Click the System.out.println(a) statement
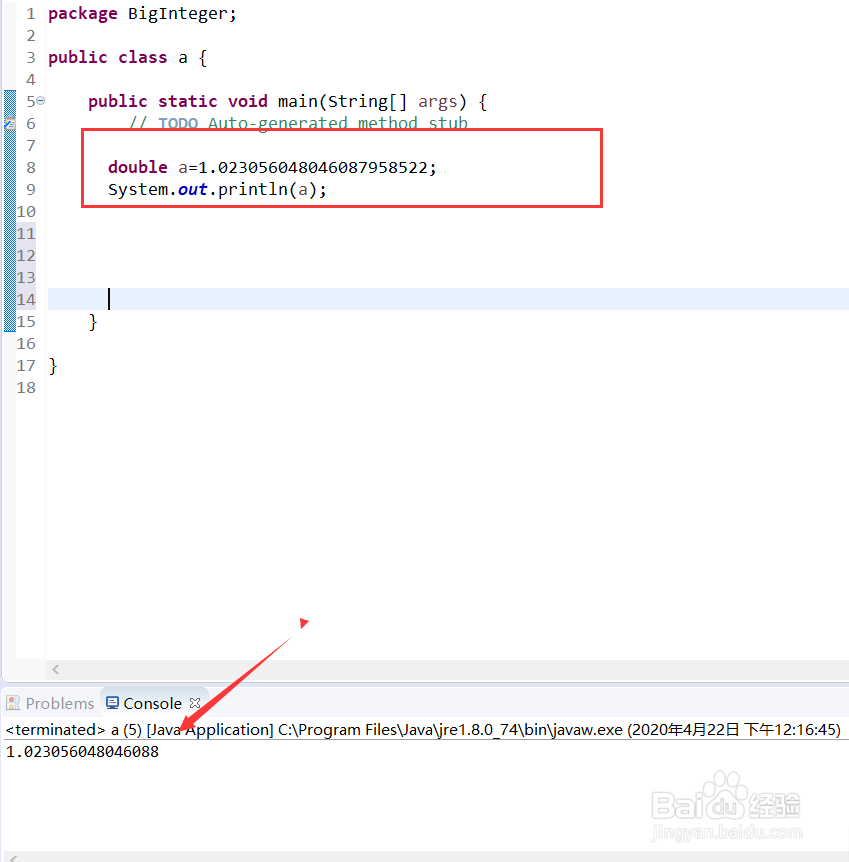The height and width of the screenshot is (862, 849). (217, 190)
